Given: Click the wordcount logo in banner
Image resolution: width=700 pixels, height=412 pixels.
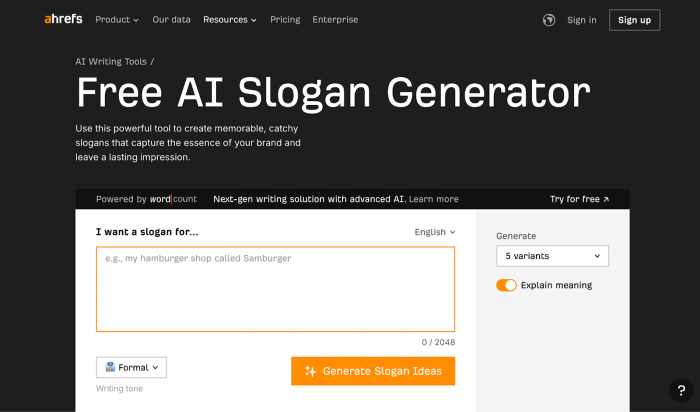Looking at the screenshot, I should (x=173, y=199).
